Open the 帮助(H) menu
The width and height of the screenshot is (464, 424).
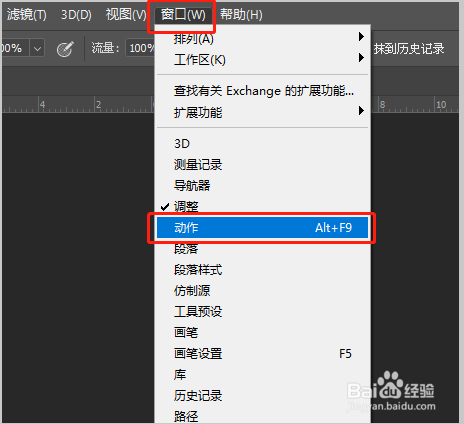click(241, 15)
